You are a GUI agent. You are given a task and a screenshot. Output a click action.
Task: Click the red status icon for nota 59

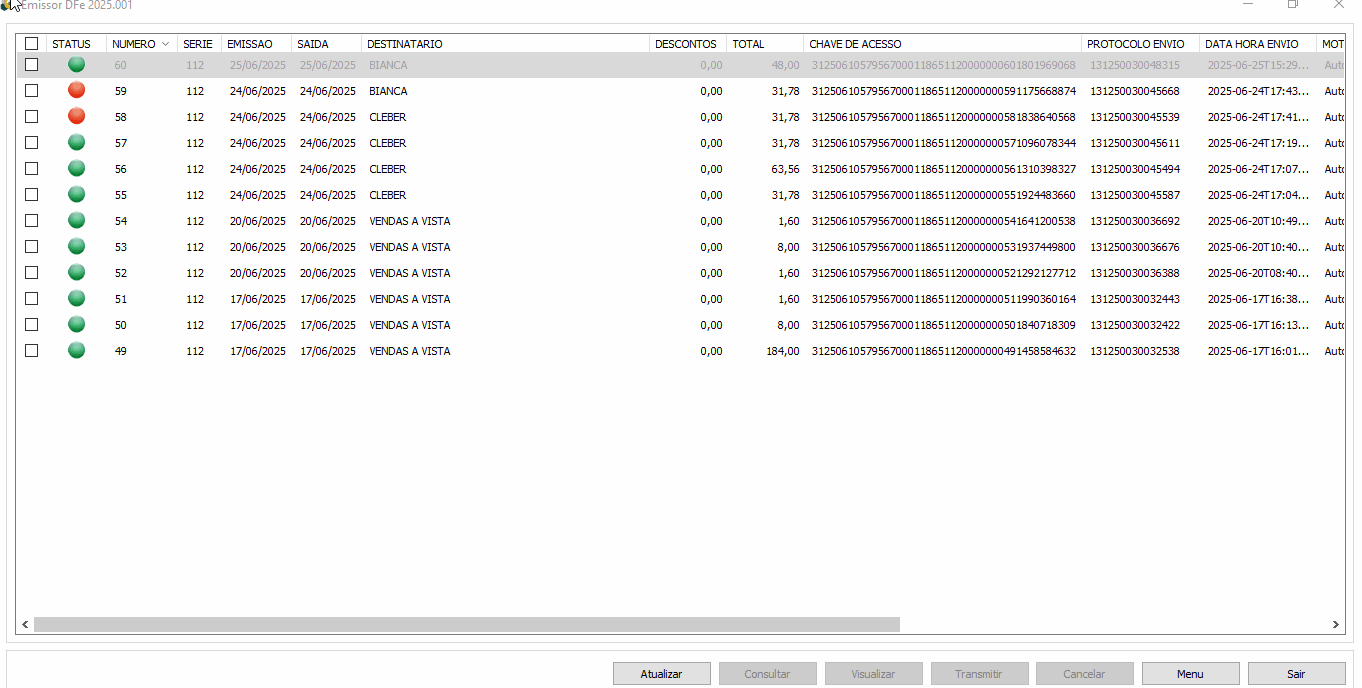76,90
